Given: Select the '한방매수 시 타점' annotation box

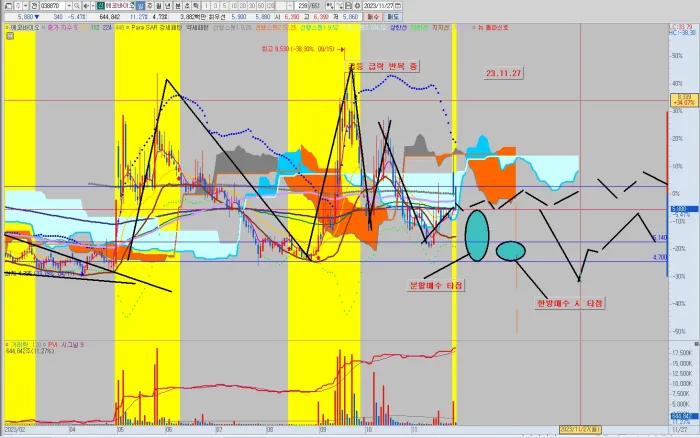Looking at the screenshot, I should pyautogui.click(x=570, y=303).
